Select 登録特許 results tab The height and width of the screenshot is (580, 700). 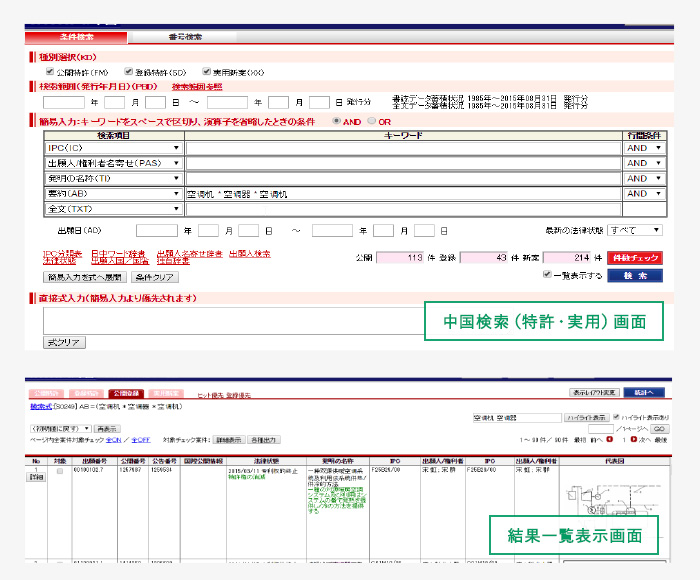pyautogui.click(x=86, y=393)
